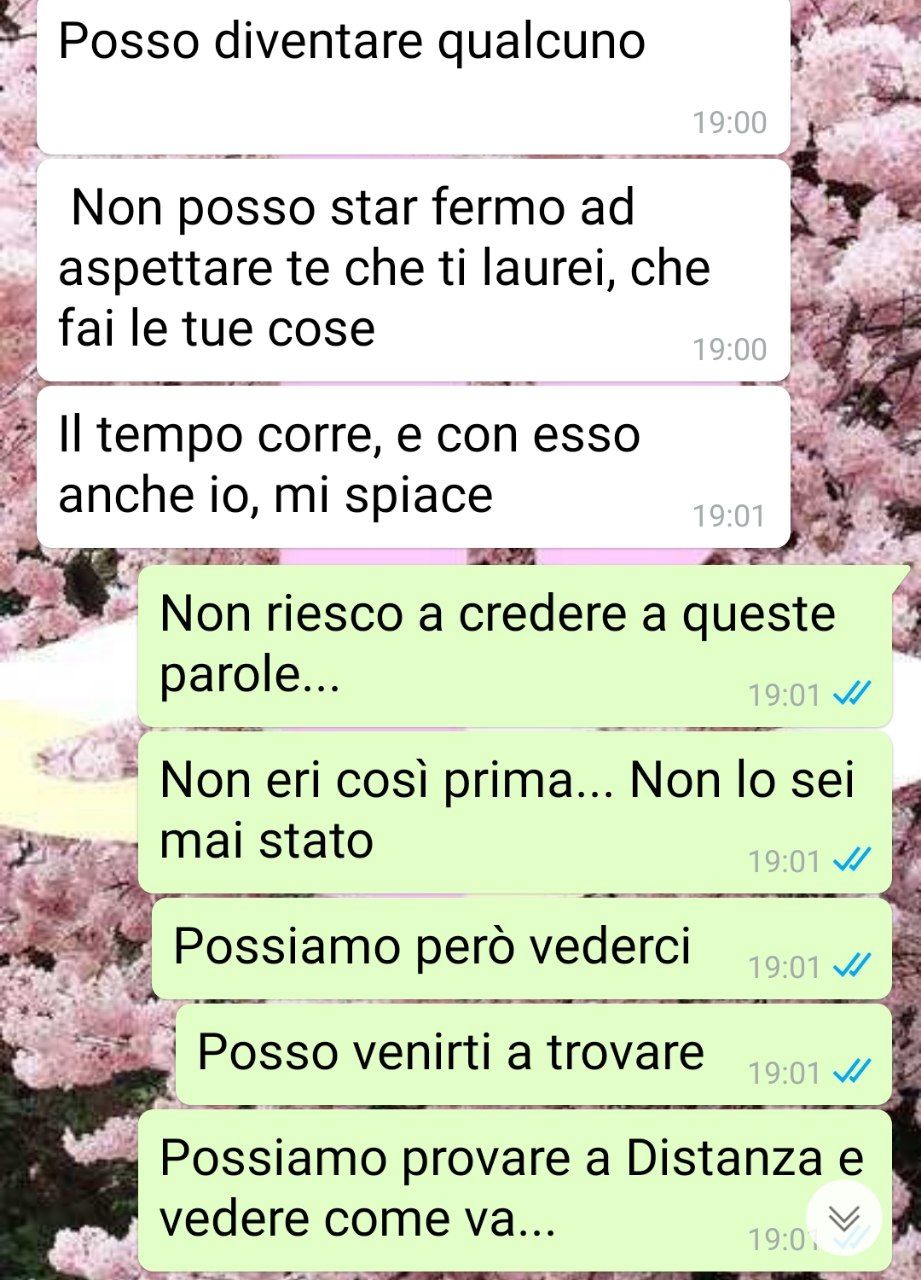Tap the word "Distanza" in the last message
Screen dimensions: 921x1280
722,1160
